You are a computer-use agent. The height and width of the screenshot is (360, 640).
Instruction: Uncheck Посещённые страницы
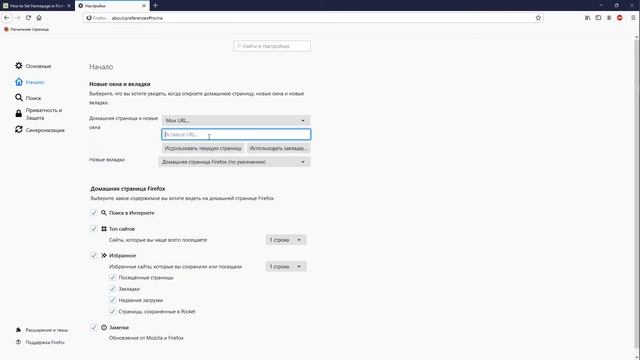click(113, 278)
